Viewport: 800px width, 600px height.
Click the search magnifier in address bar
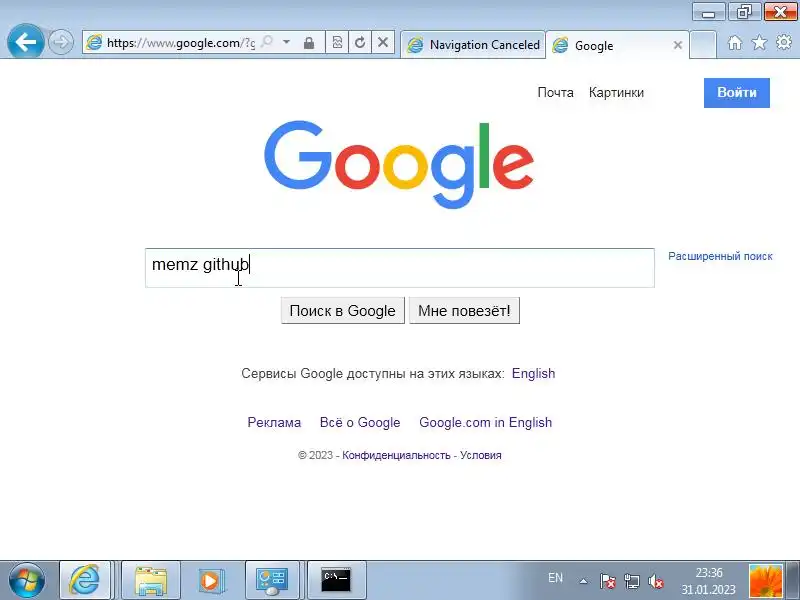pyautogui.click(x=267, y=42)
